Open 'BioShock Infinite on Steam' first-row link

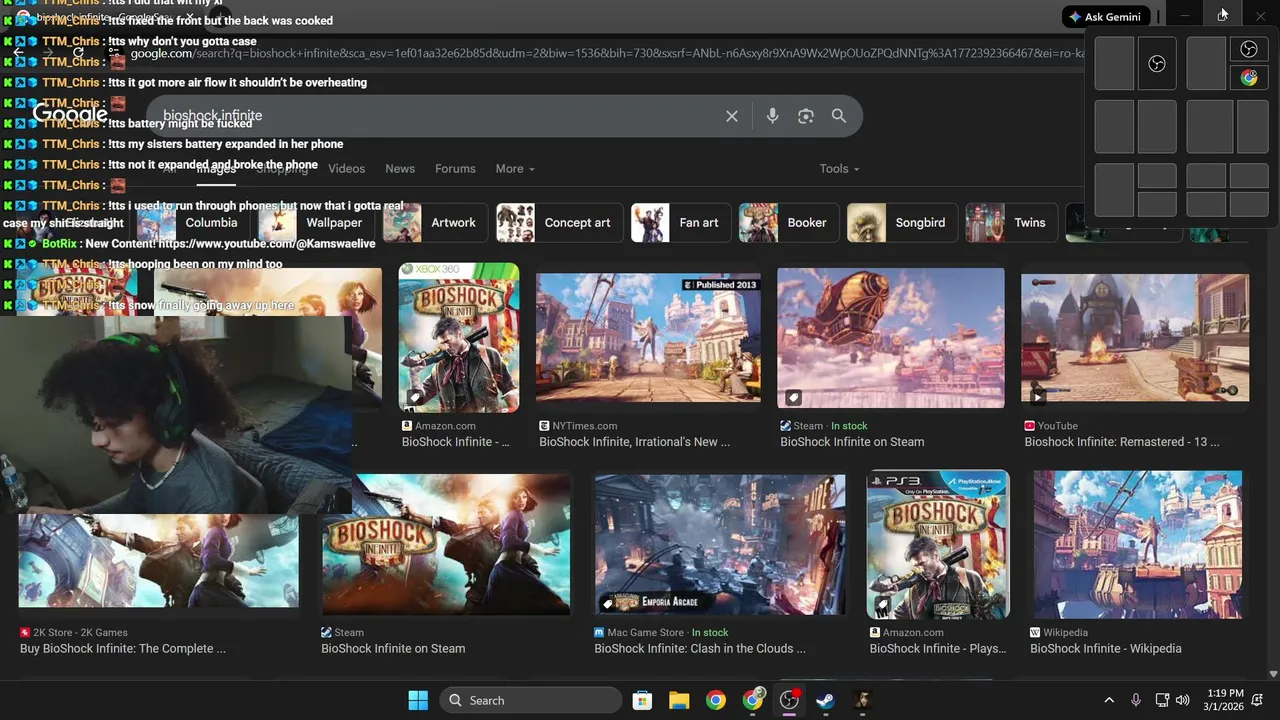pyautogui.click(x=852, y=442)
